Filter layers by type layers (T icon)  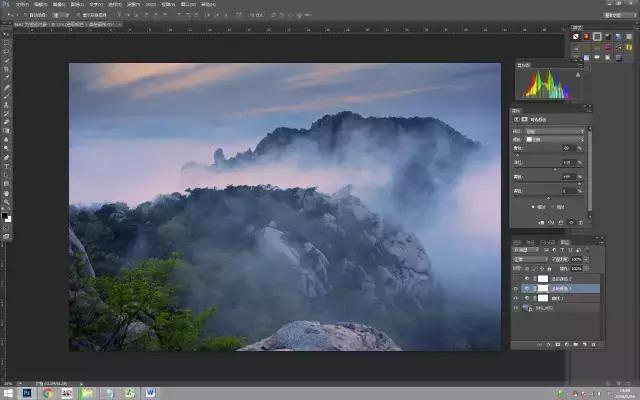[x=562, y=250]
